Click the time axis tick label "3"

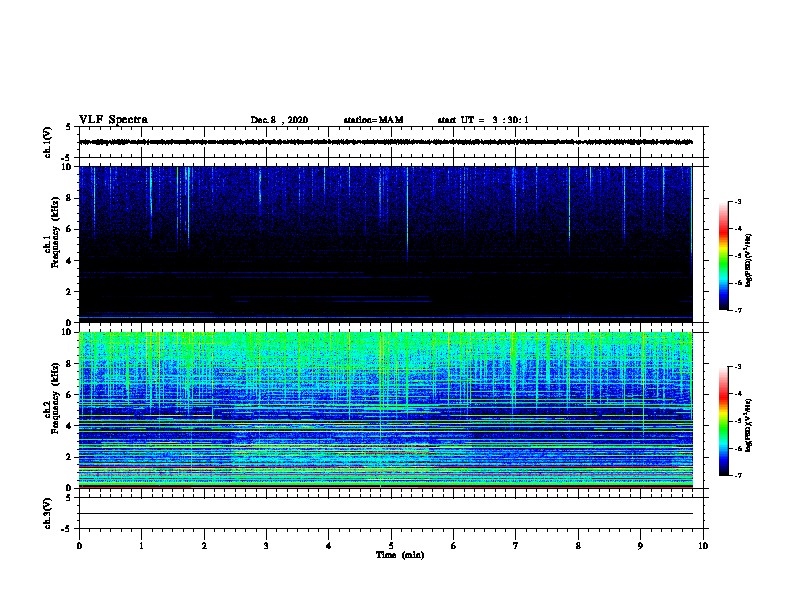(266, 545)
